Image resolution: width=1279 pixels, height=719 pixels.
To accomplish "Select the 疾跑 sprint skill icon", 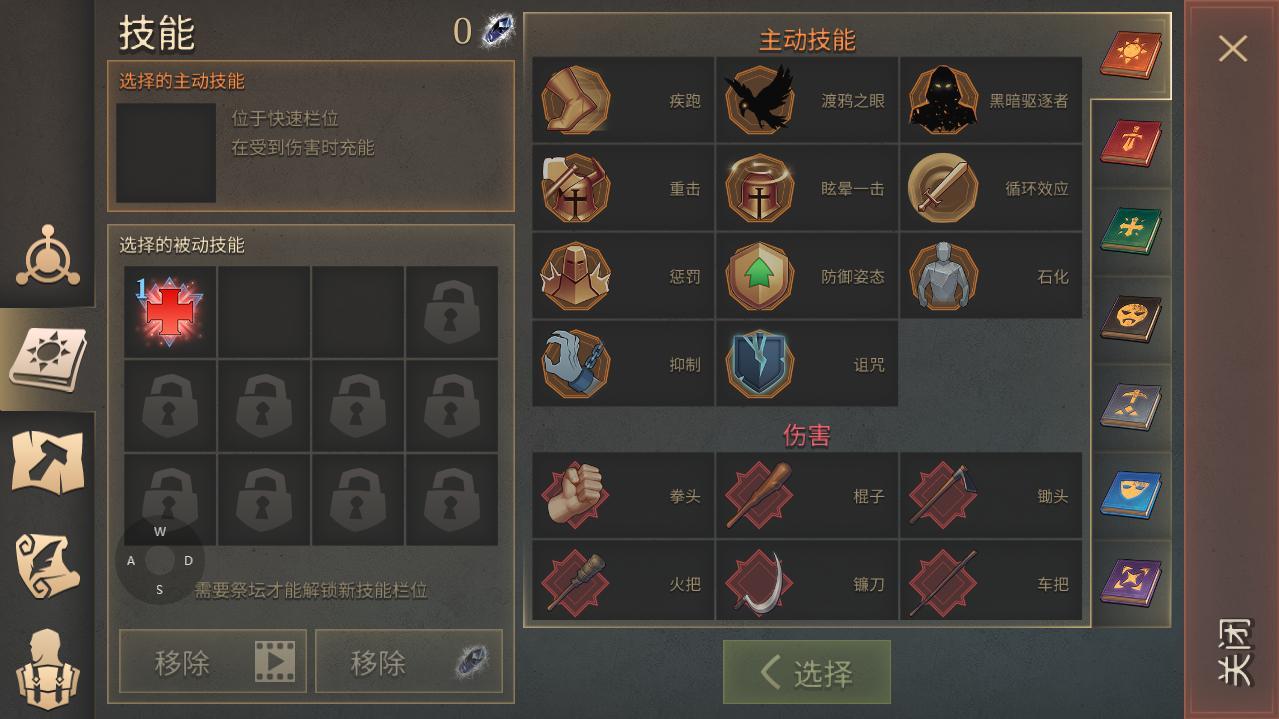I will tap(624, 100).
